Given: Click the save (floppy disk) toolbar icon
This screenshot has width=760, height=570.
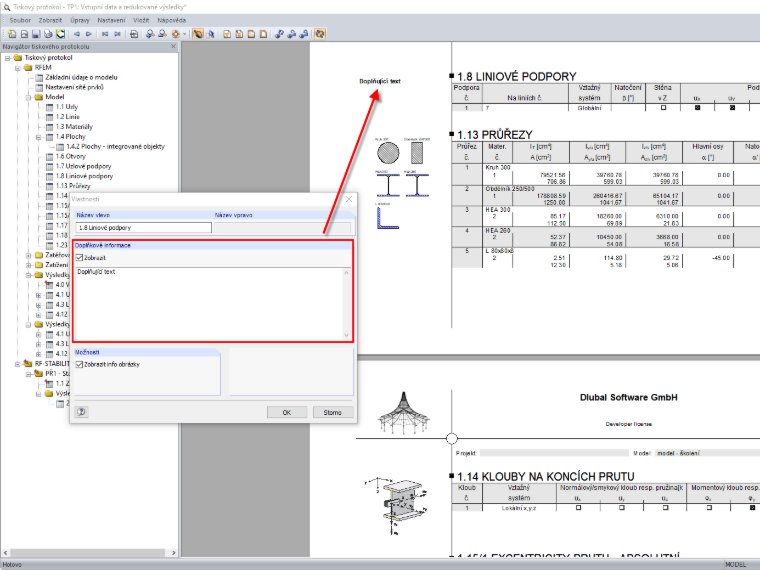Looking at the screenshot, I should click(36, 34).
